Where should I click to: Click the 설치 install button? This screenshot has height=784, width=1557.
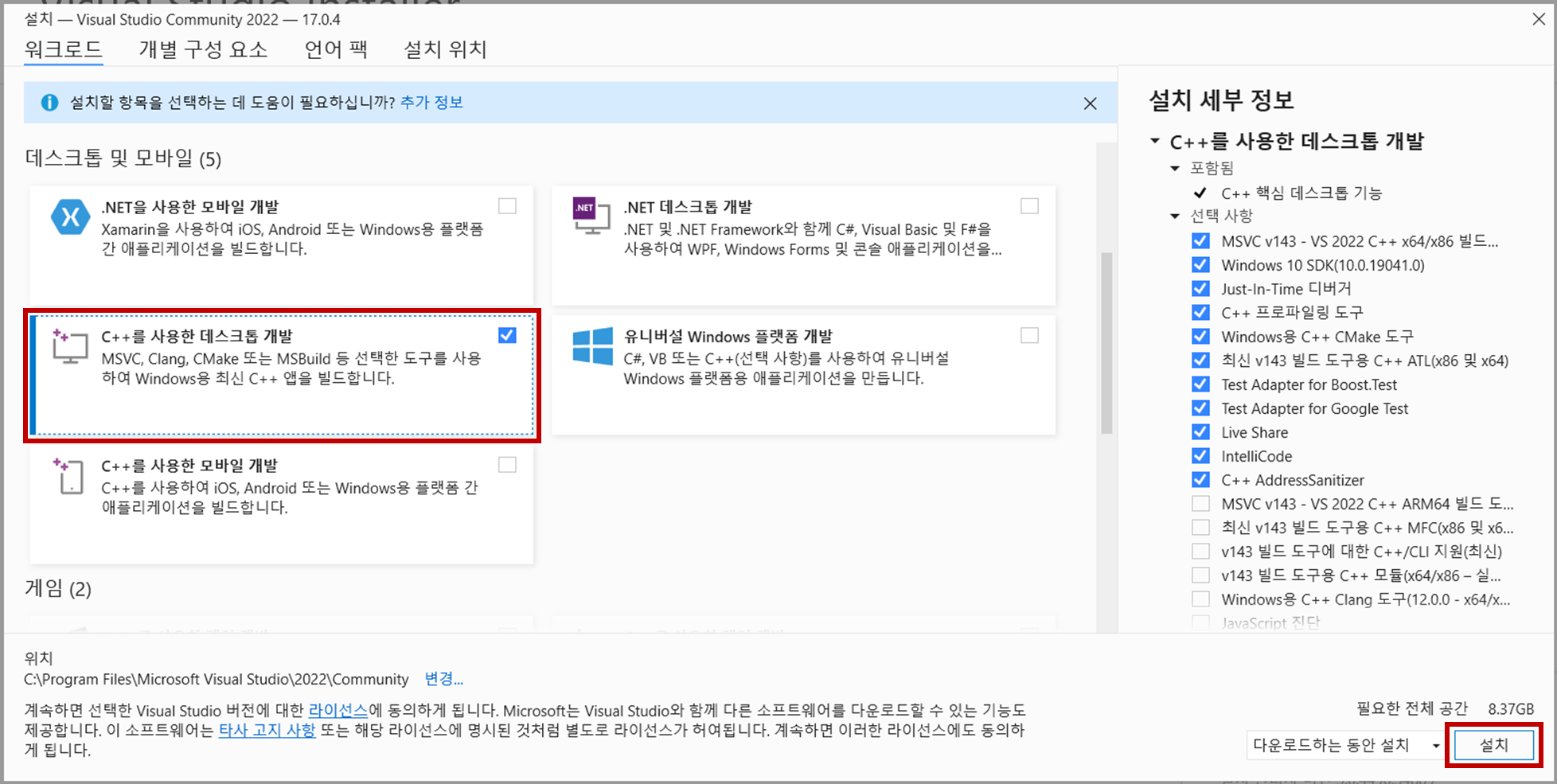[x=1494, y=745]
